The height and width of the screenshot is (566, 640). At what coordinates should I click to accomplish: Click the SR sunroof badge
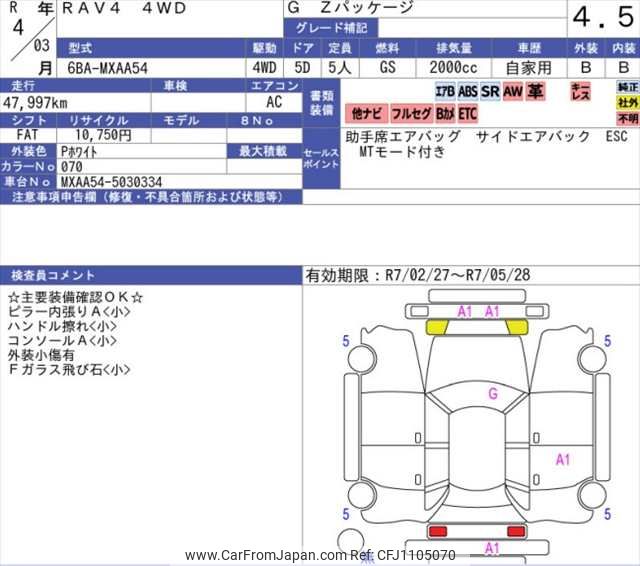pyautogui.click(x=490, y=91)
